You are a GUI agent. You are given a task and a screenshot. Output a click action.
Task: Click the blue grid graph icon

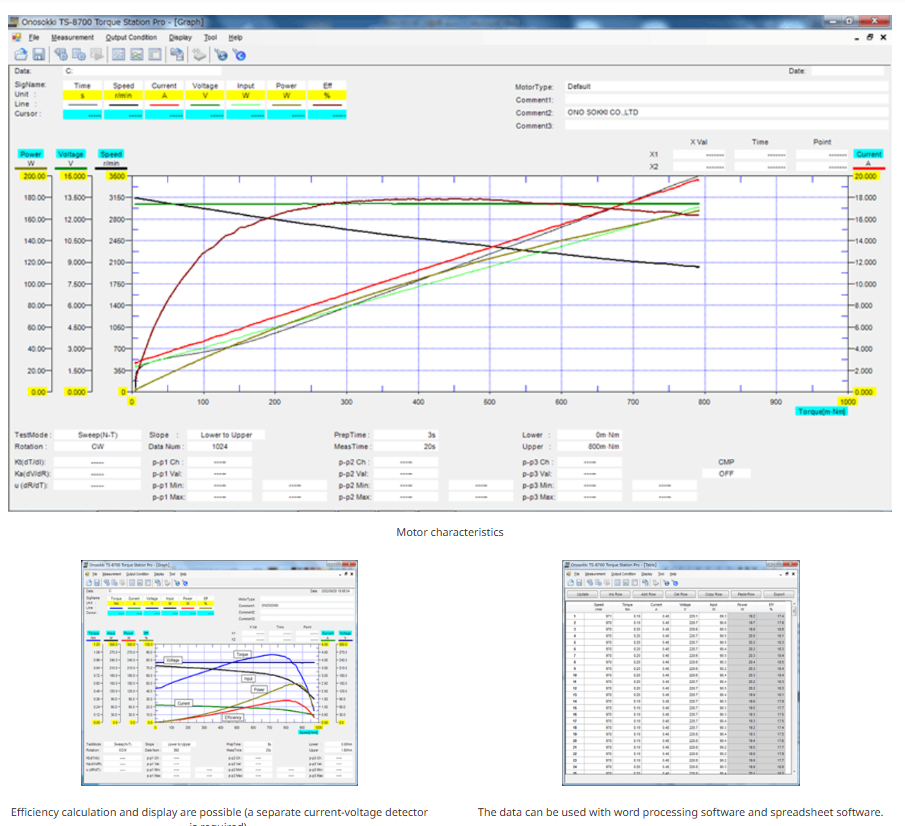(118, 55)
